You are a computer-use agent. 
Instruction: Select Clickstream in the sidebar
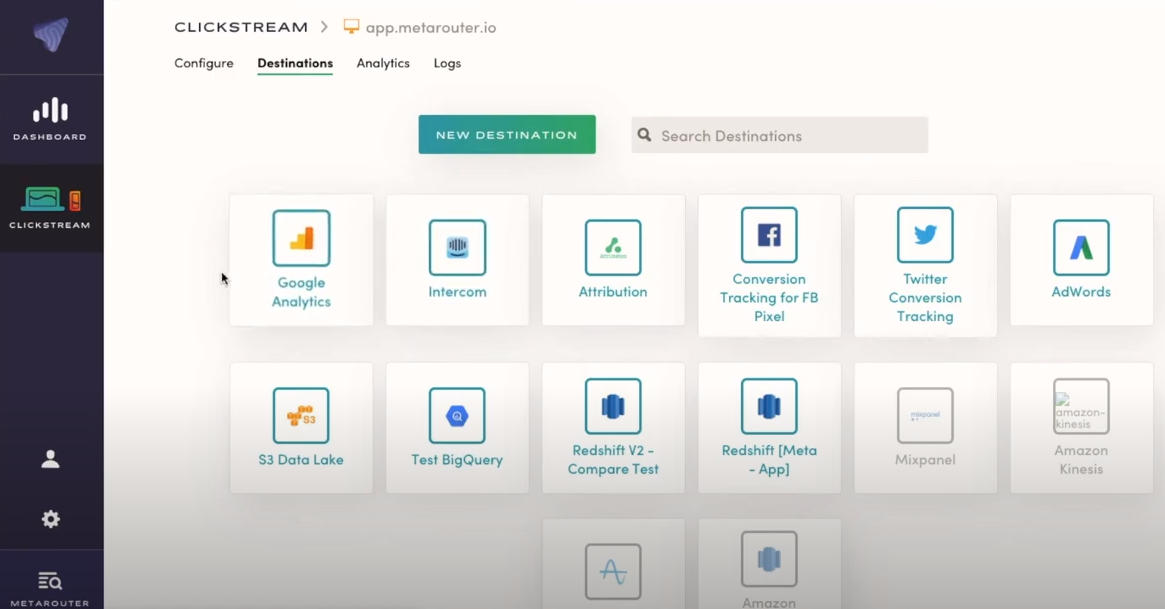point(51,207)
